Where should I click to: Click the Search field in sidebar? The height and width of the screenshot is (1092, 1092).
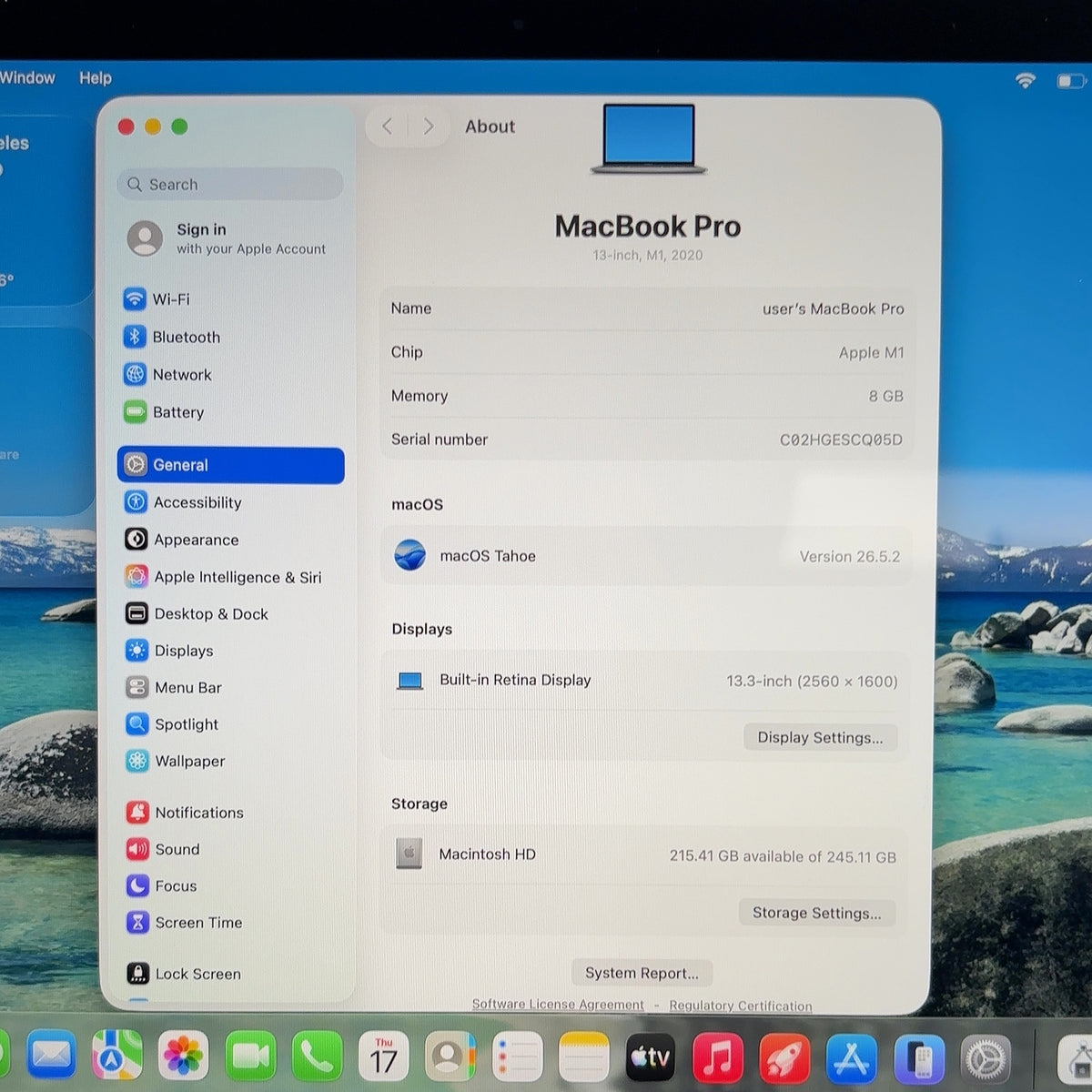pos(230,184)
